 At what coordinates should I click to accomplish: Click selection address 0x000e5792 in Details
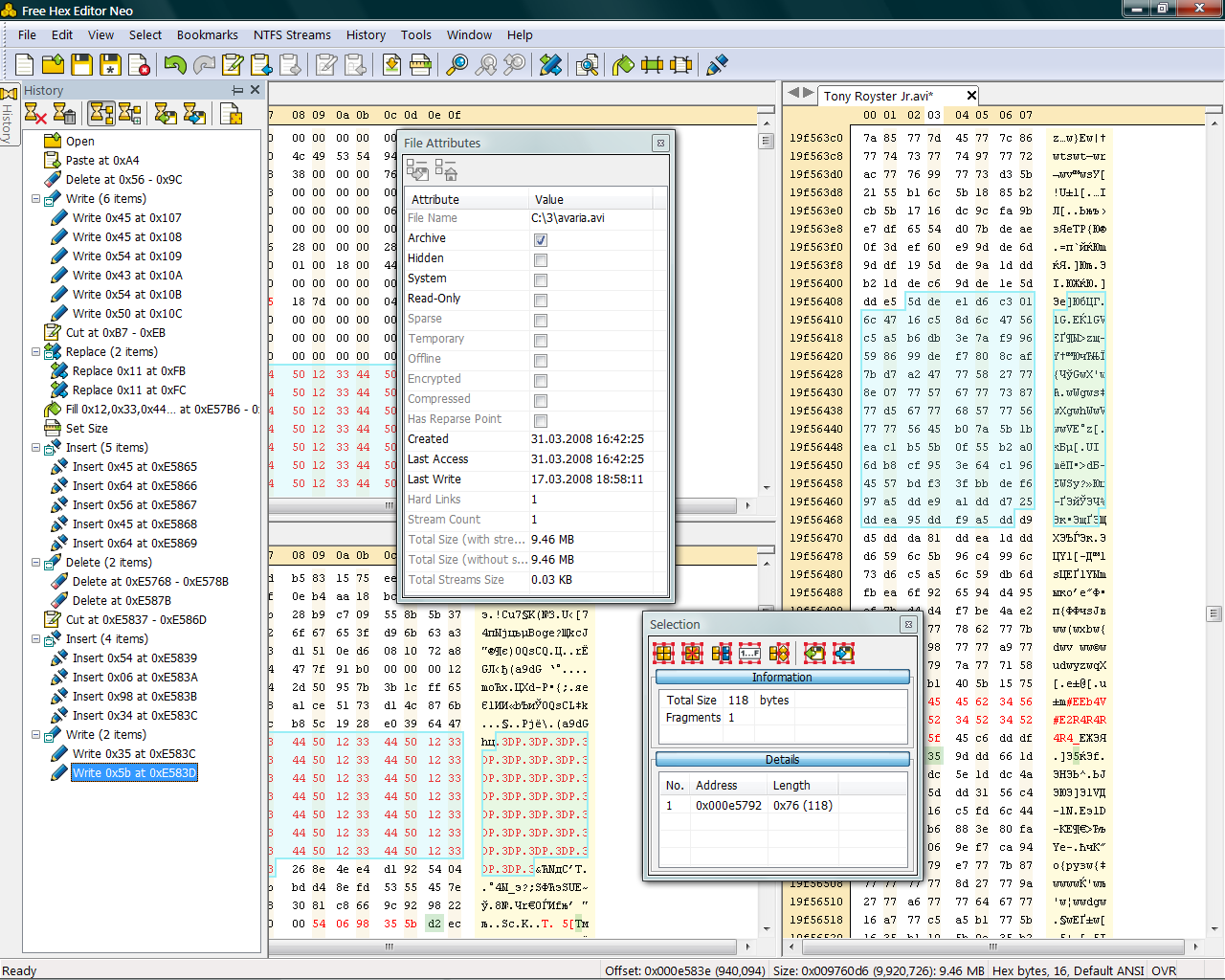click(x=729, y=806)
